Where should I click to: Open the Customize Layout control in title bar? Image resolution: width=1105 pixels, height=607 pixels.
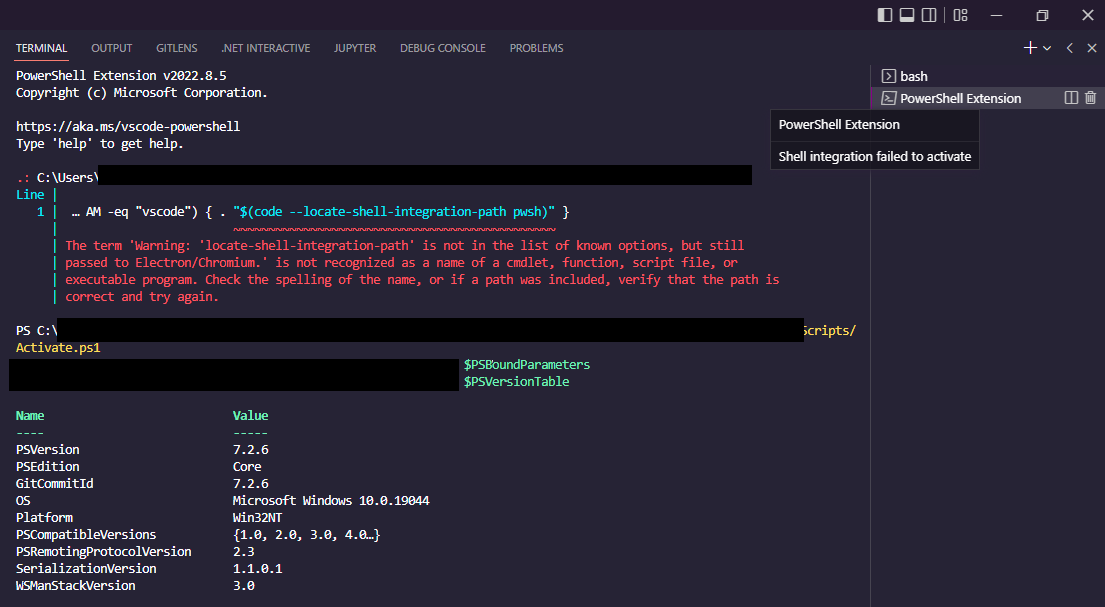960,14
